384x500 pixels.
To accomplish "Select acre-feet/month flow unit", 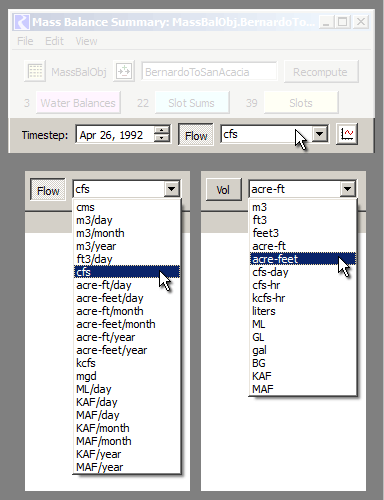I will [x=127, y=324].
